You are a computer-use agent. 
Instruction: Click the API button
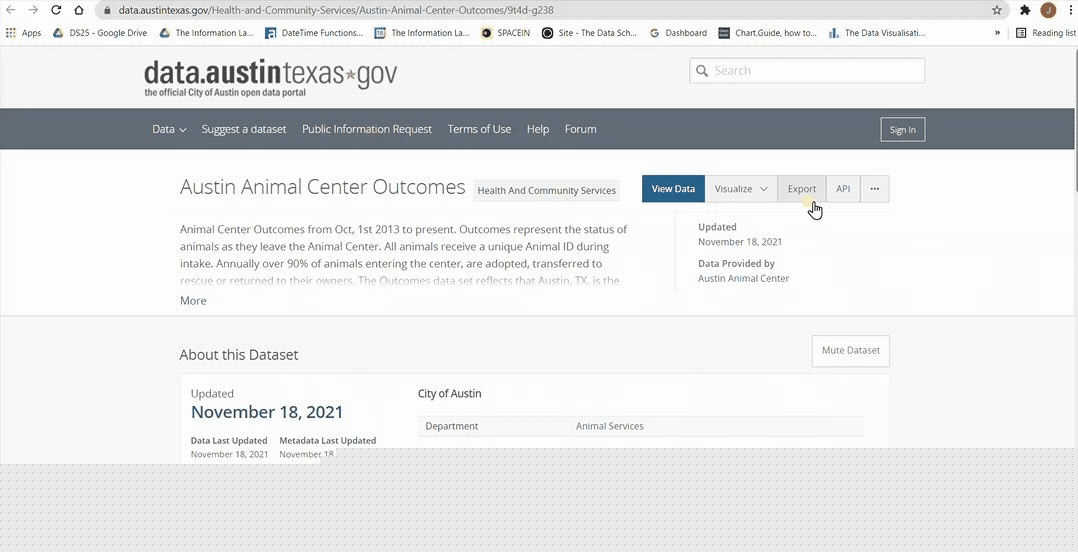(843, 189)
